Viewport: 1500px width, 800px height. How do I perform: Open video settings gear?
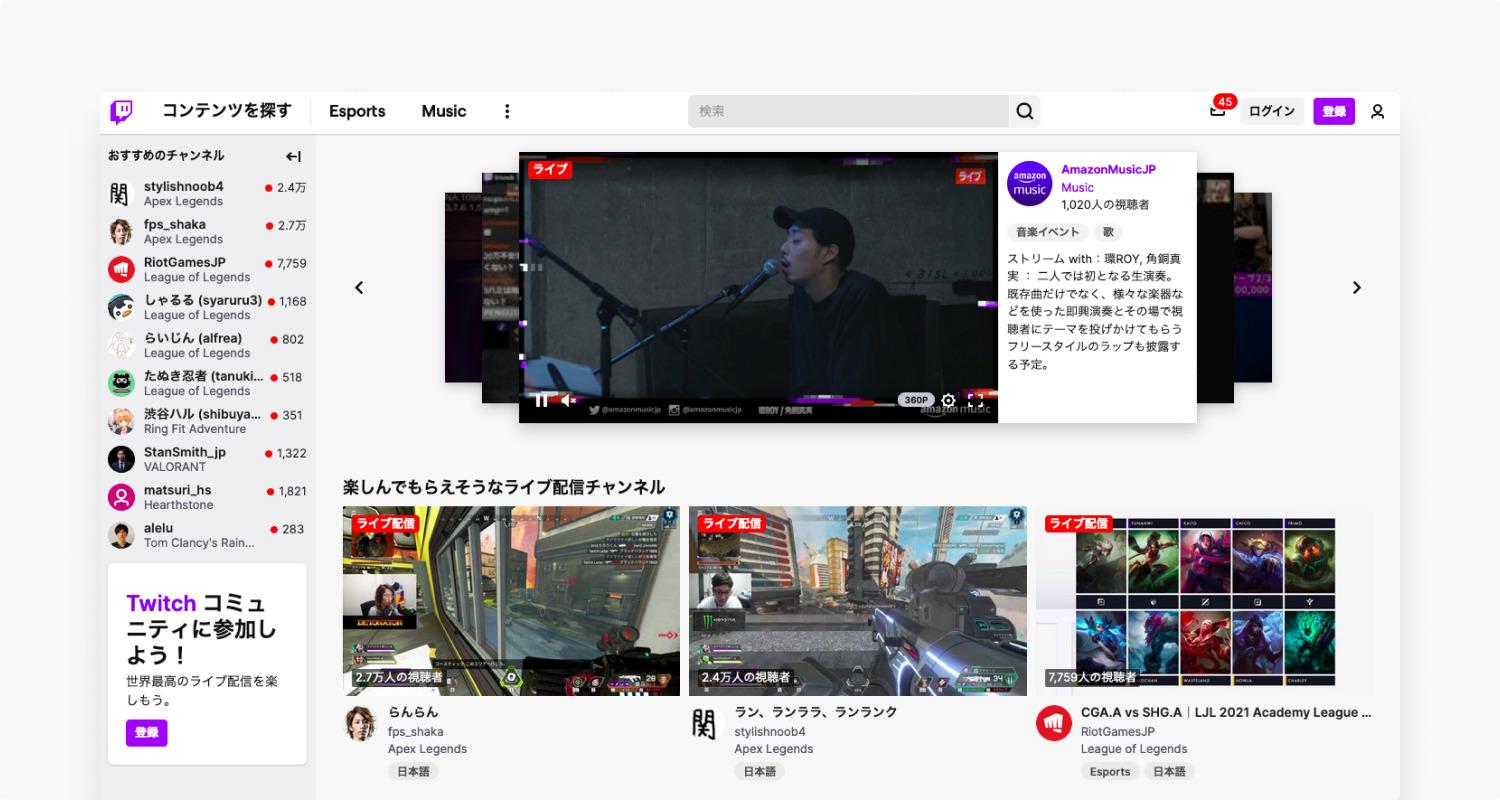tap(948, 400)
